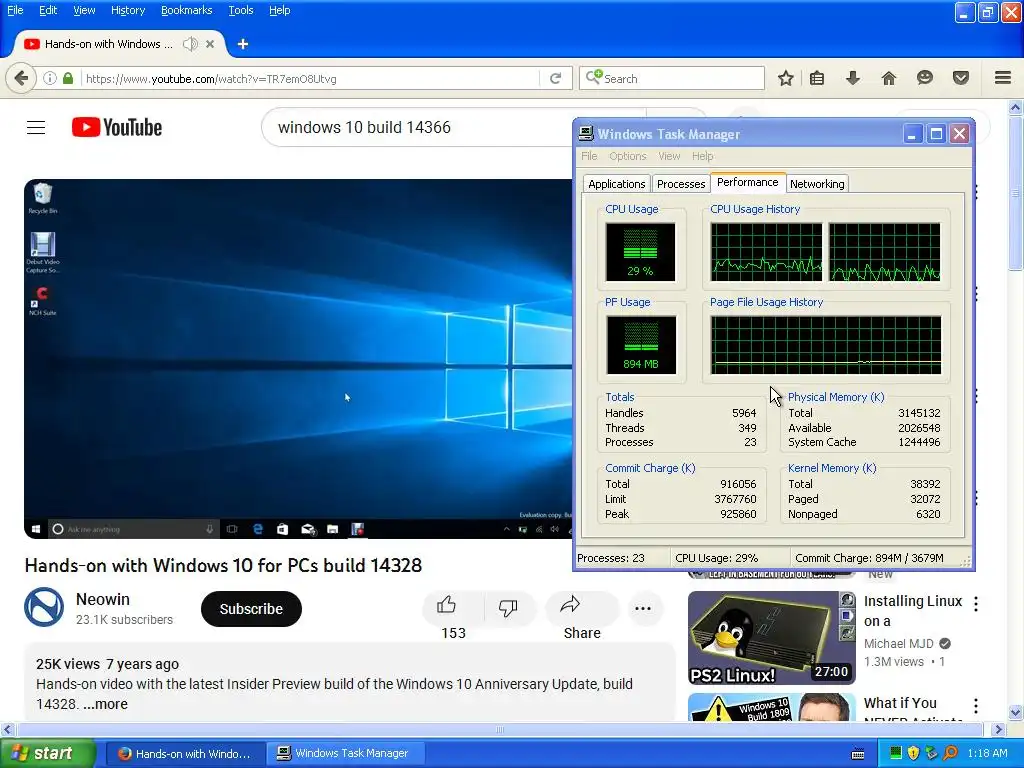Click vertical scrollbar up arrow
1024x768 pixels.
(x=1016, y=106)
